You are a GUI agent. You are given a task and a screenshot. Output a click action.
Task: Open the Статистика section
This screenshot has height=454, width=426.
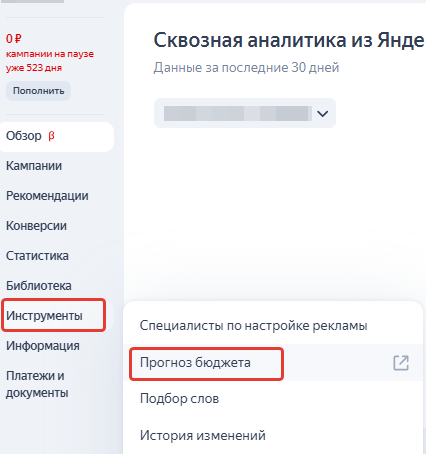click(x=37, y=256)
